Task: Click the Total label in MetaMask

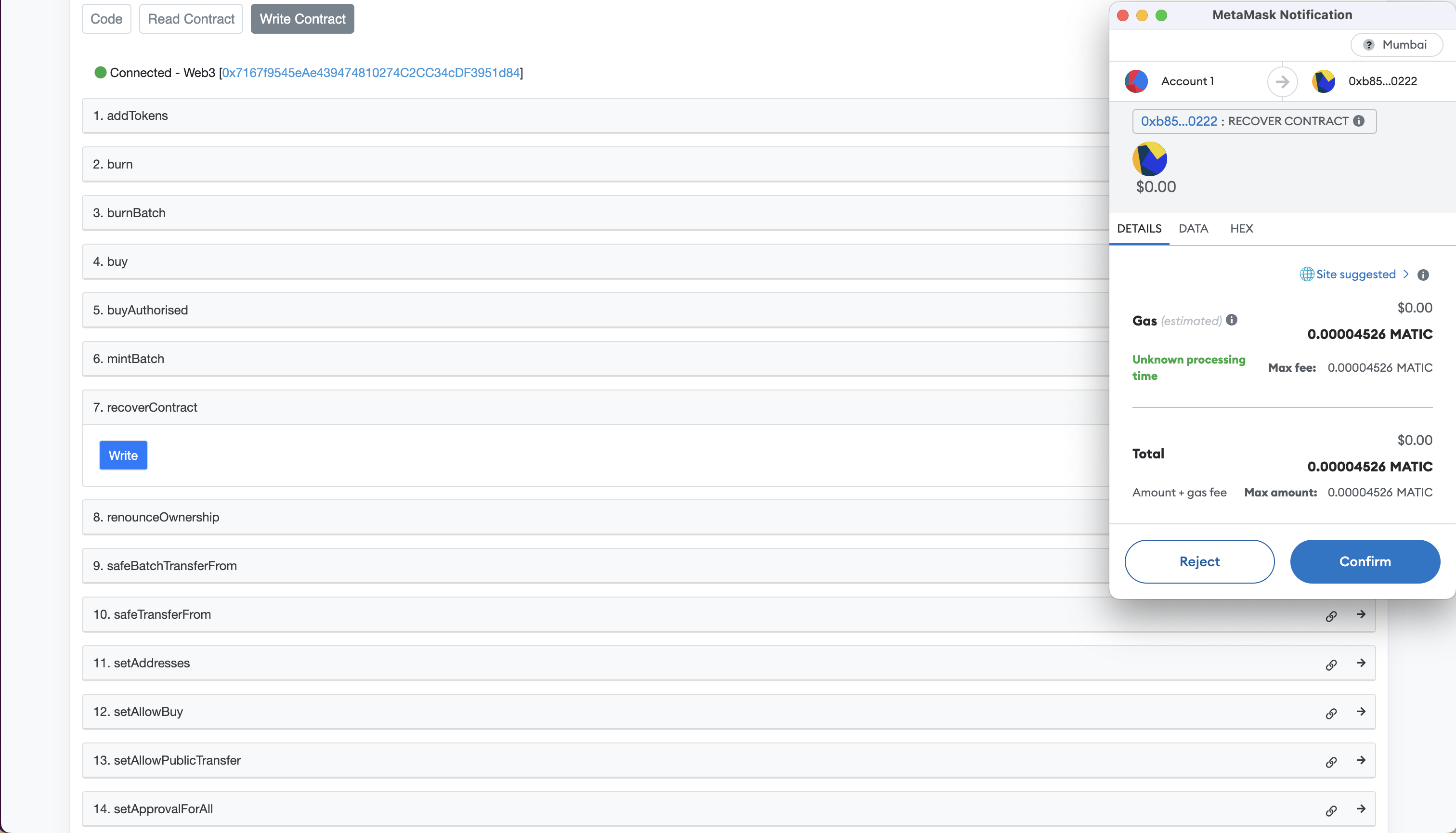Action: [1148, 454]
